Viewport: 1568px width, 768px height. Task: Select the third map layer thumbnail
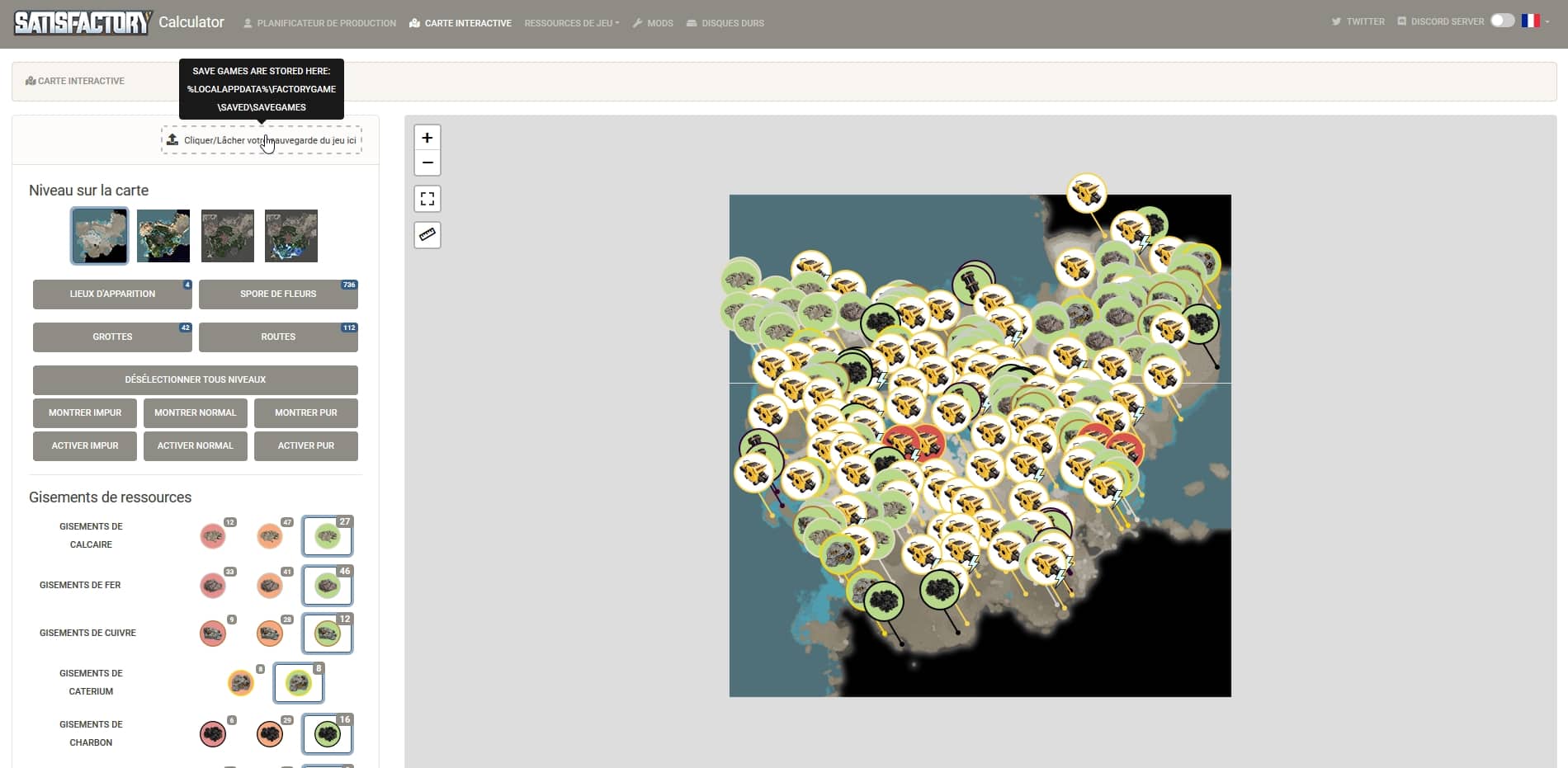coord(228,236)
